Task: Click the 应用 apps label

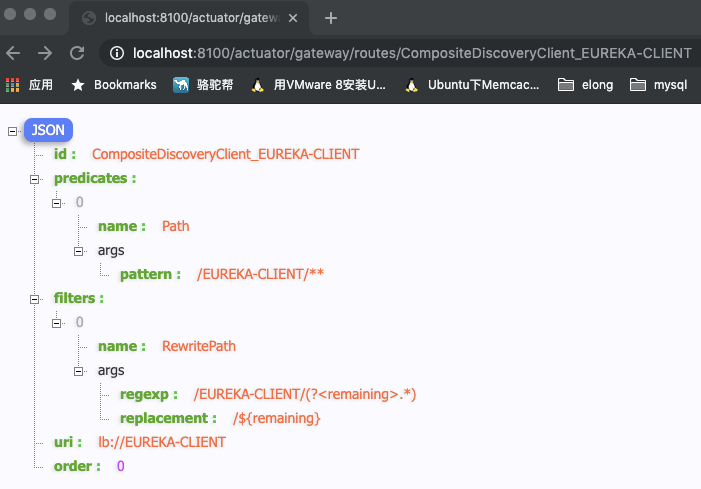Action: 41,85
